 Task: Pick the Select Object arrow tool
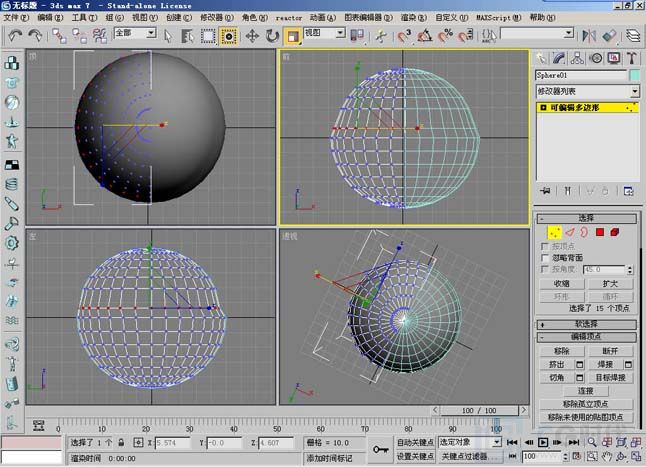pyautogui.click(x=168, y=36)
